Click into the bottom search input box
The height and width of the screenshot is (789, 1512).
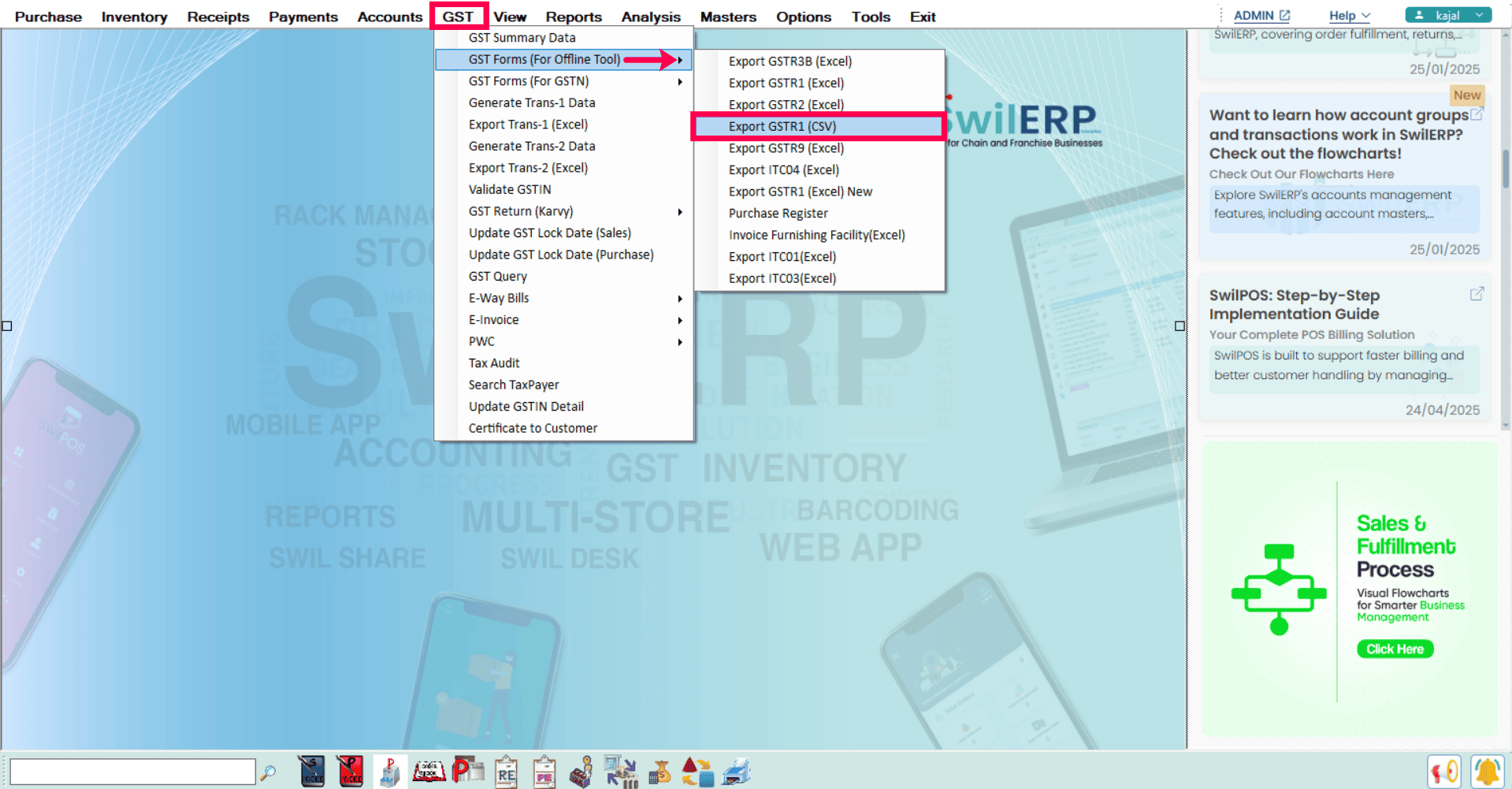[132, 772]
